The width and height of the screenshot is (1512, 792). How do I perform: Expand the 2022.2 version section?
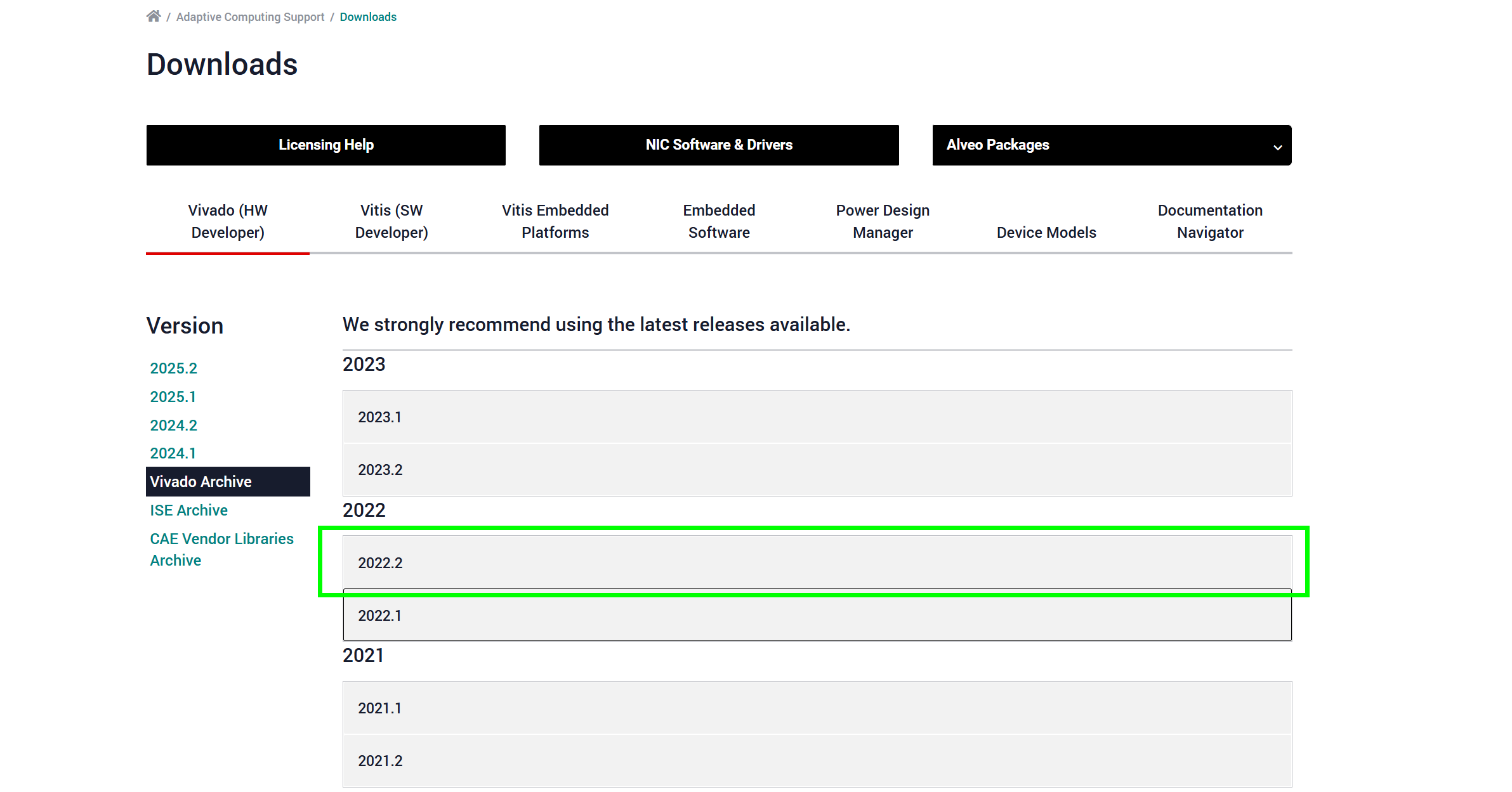click(x=817, y=562)
